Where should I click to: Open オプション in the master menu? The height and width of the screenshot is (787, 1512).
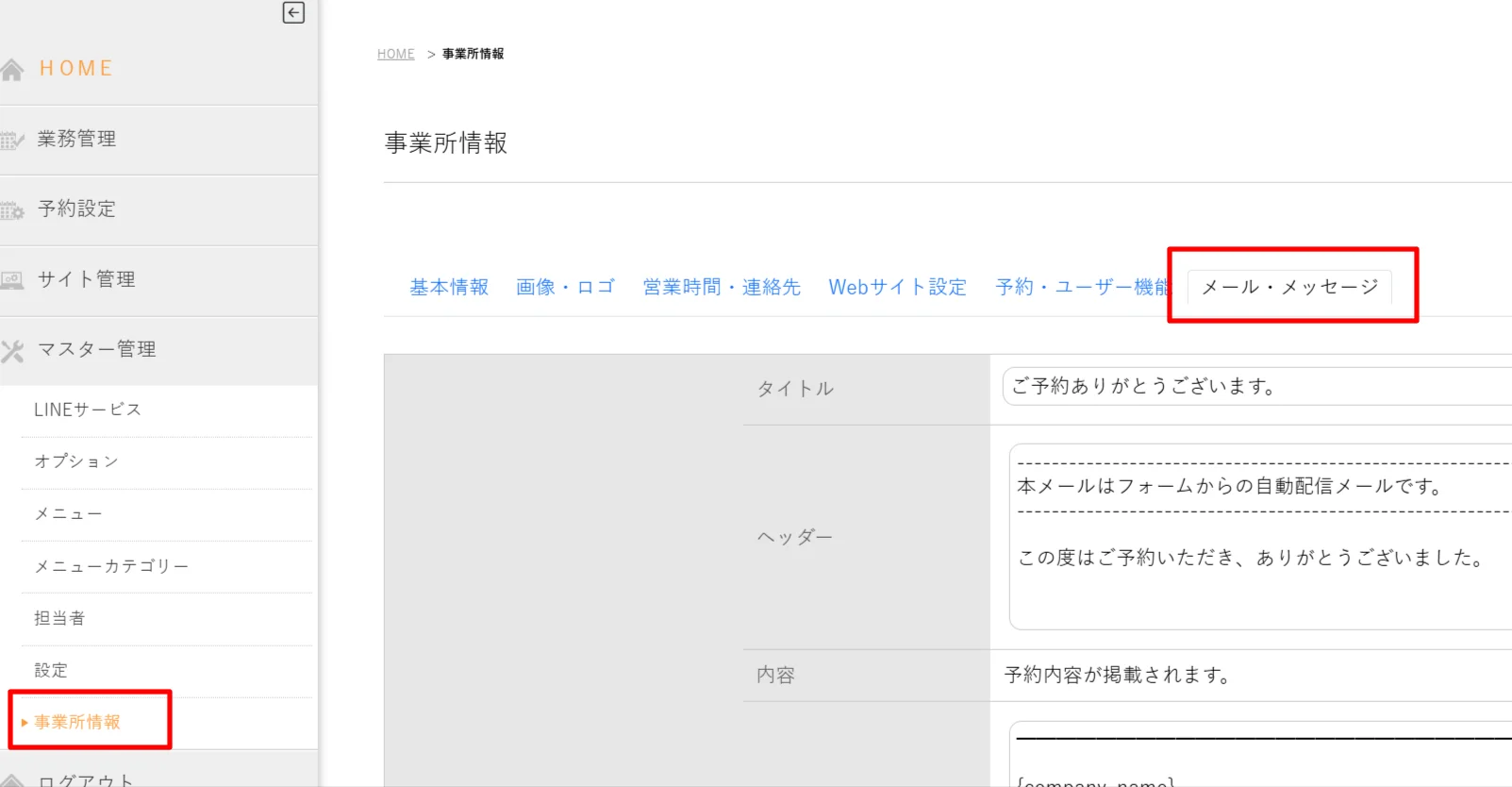tap(76, 461)
